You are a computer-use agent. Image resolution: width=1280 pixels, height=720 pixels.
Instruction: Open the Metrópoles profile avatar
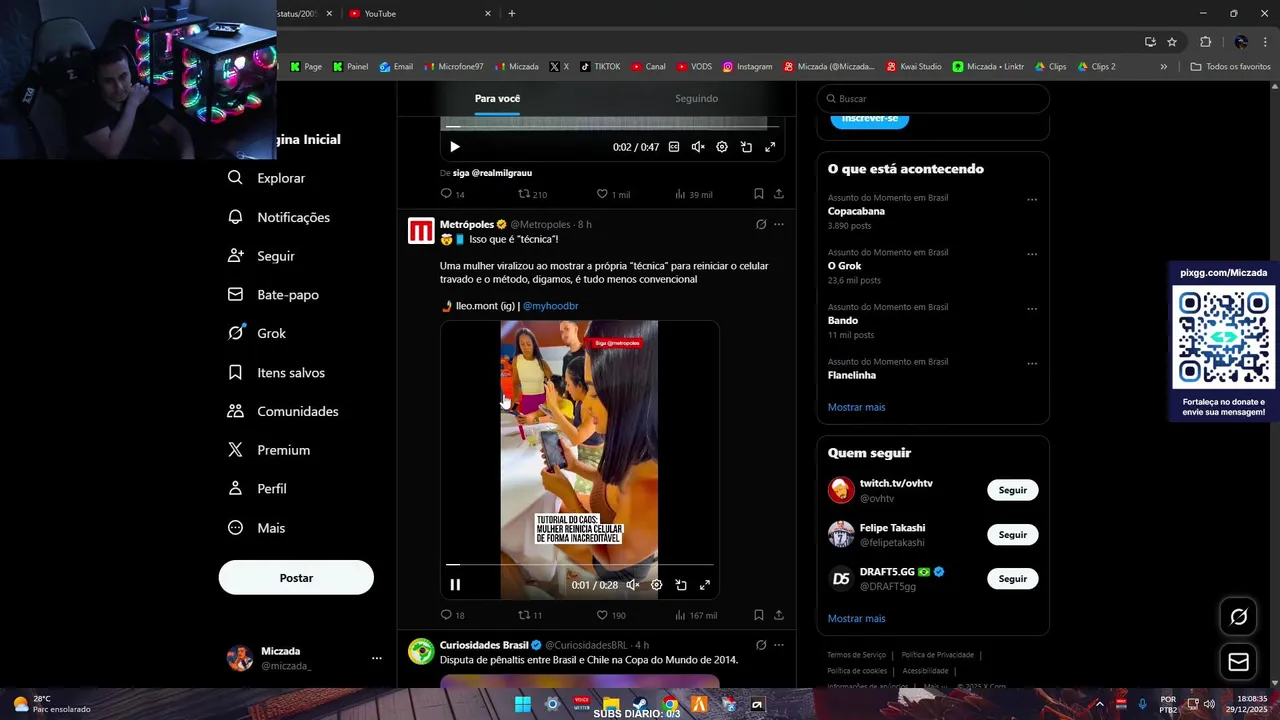coord(421,231)
